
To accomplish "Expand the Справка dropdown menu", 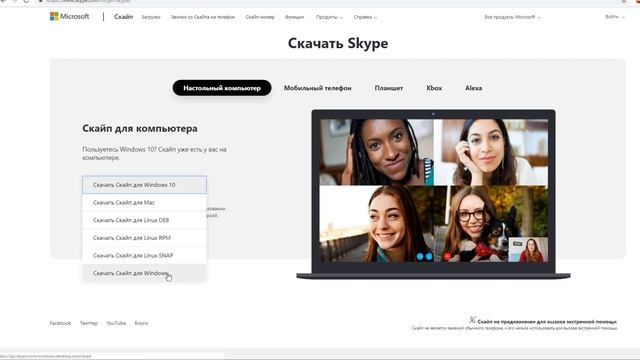I will (365, 17).
